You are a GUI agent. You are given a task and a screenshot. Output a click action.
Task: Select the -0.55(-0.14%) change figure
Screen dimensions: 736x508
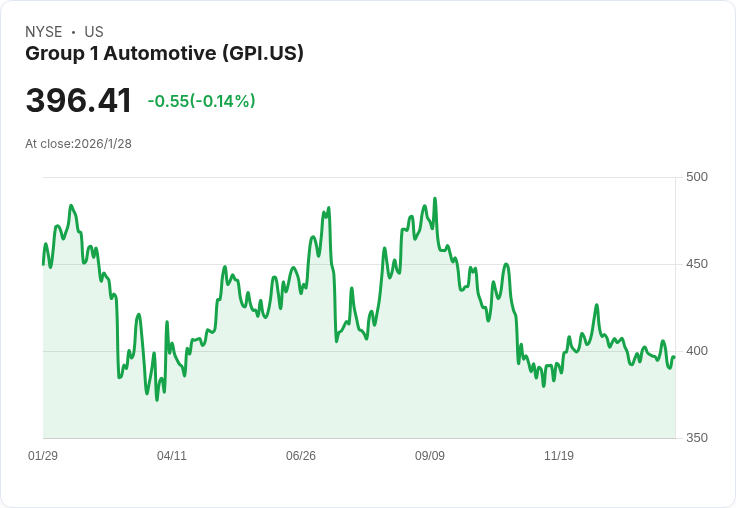coord(201,101)
